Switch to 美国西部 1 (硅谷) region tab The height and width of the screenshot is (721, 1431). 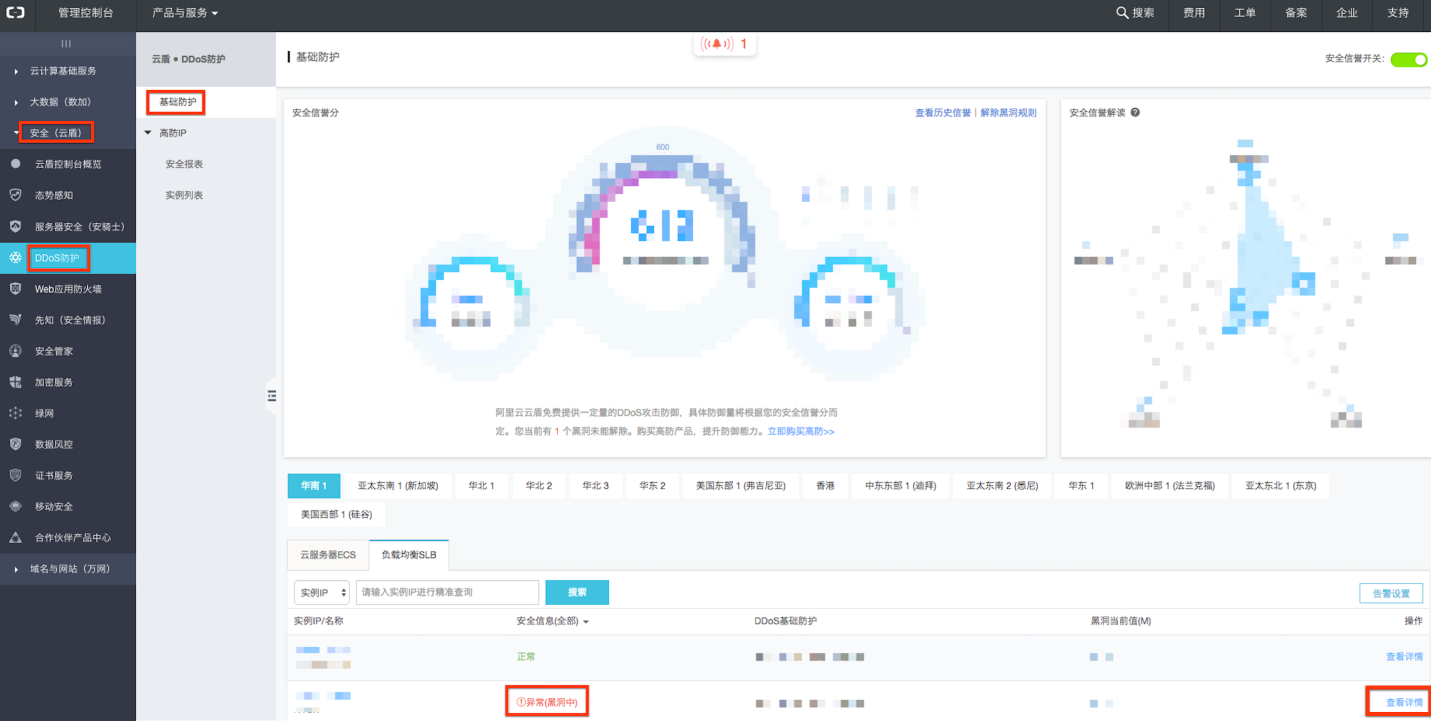point(336,514)
